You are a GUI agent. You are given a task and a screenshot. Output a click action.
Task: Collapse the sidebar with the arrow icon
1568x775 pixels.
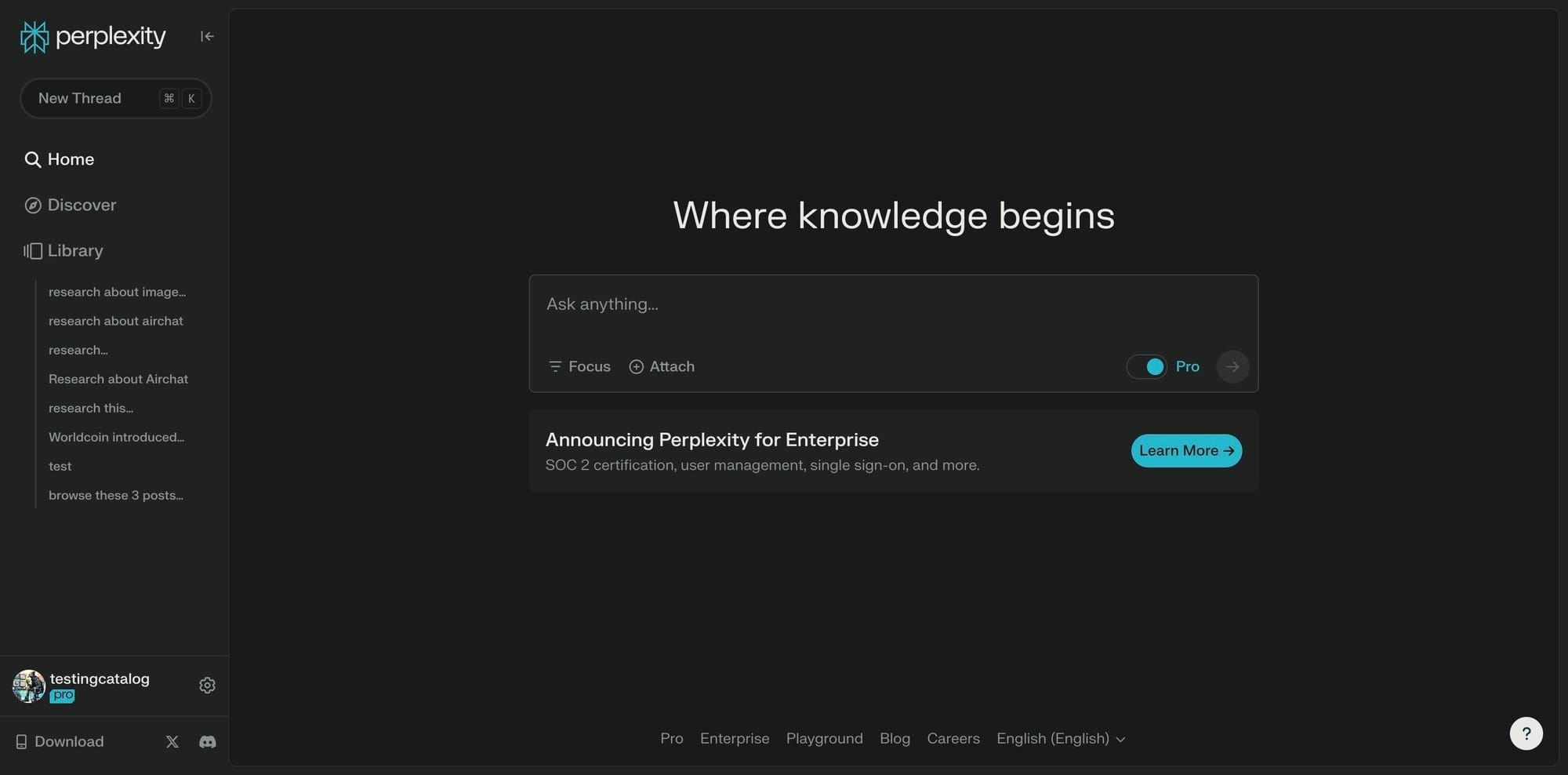[206, 36]
